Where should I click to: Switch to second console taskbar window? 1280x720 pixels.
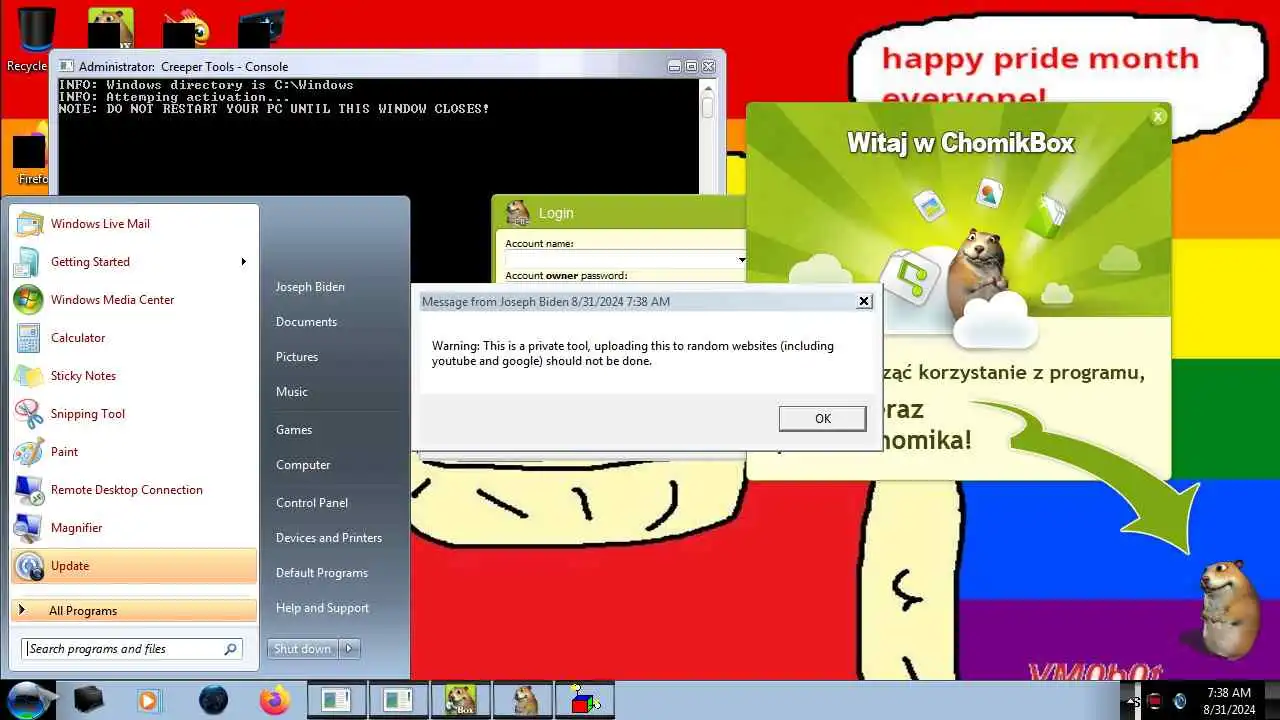[x=398, y=700]
